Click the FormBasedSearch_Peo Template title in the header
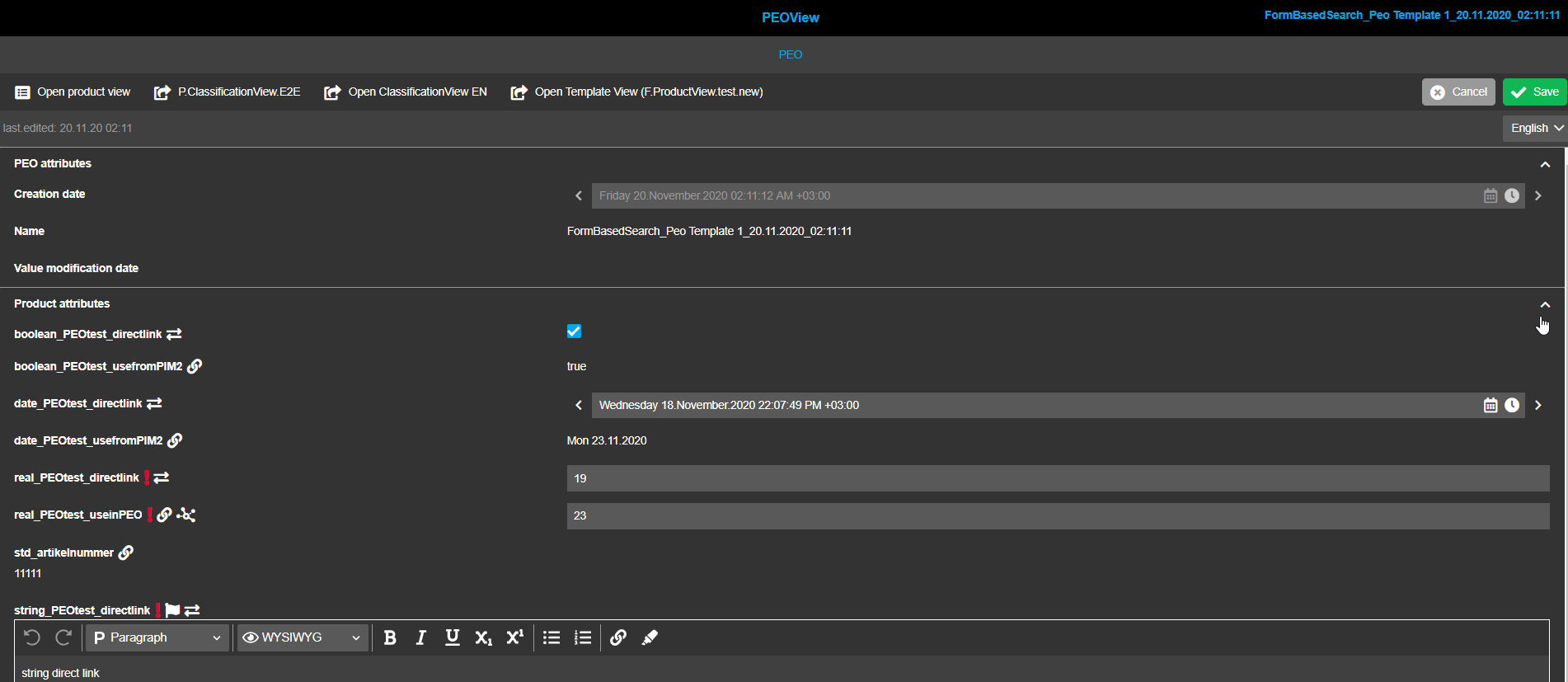Image resolution: width=1568 pixels, height=682 pixels. tap(1412, 15)
